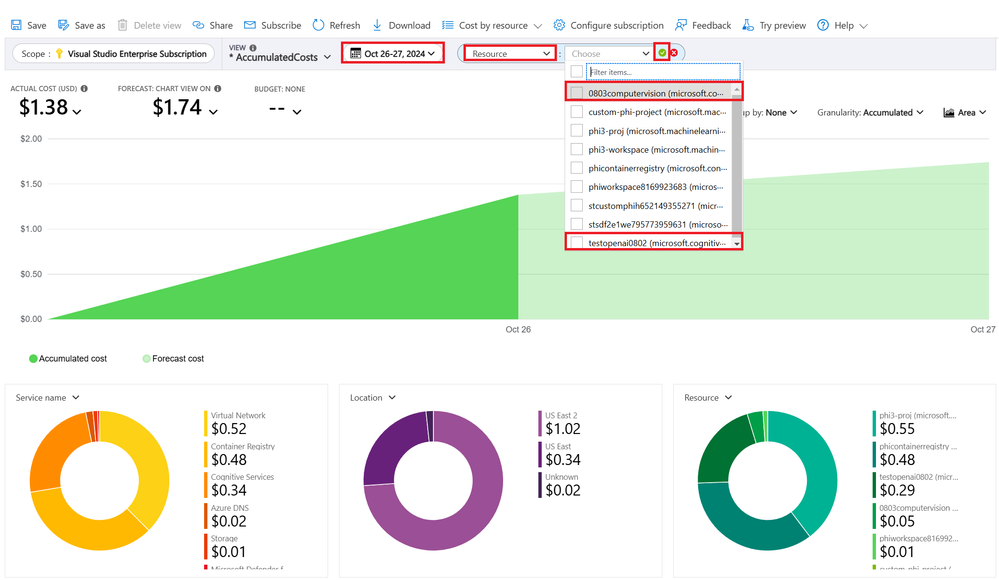Change Resource donut grouping dropdown

click(708, 398)
